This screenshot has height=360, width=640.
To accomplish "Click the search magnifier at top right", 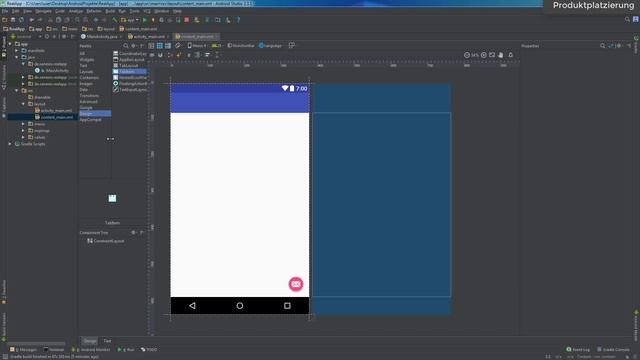I will [627, 19].
